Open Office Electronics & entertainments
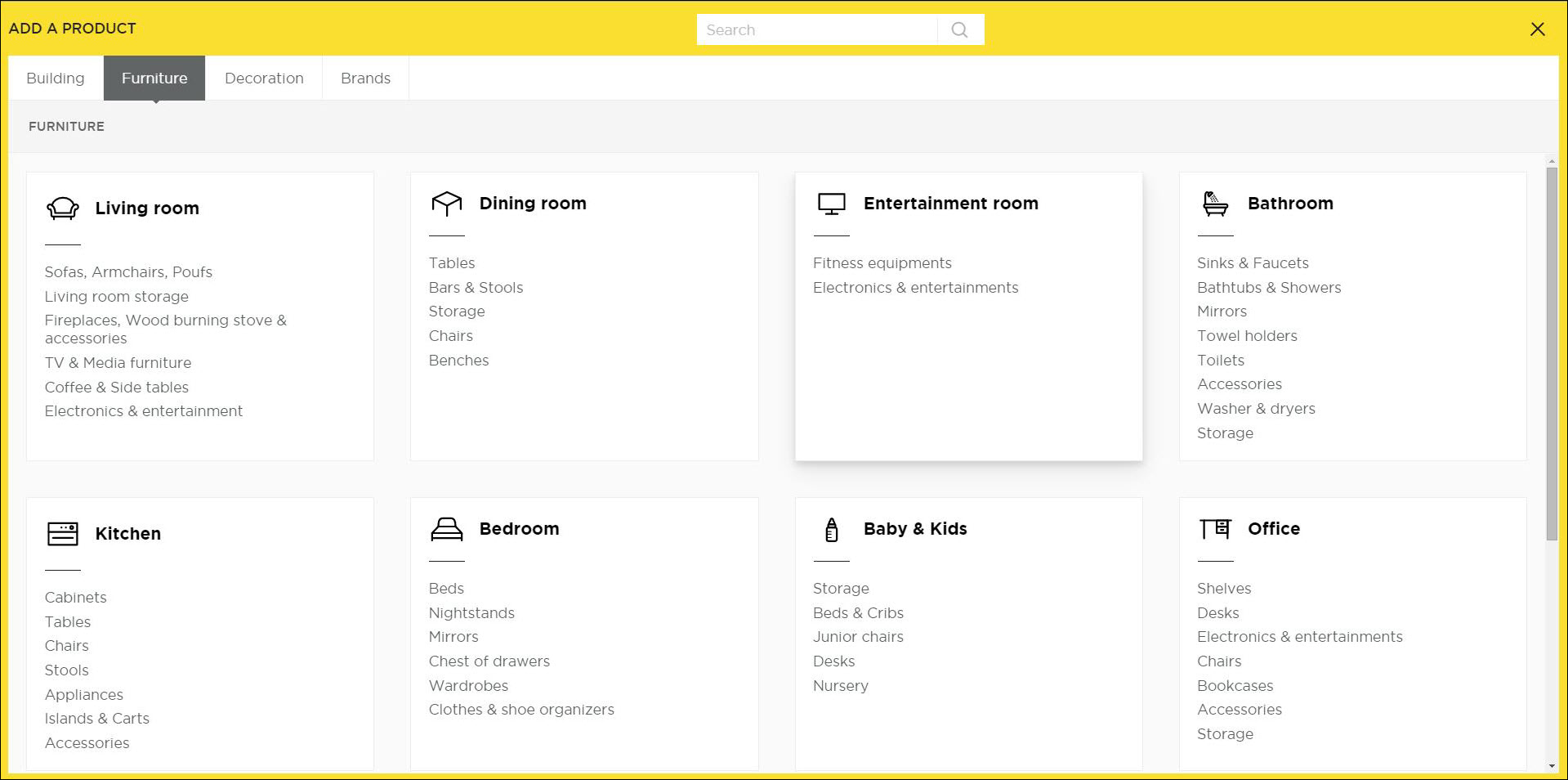This screenshot has height=780, width=1568. click(x=1300, y=637)
